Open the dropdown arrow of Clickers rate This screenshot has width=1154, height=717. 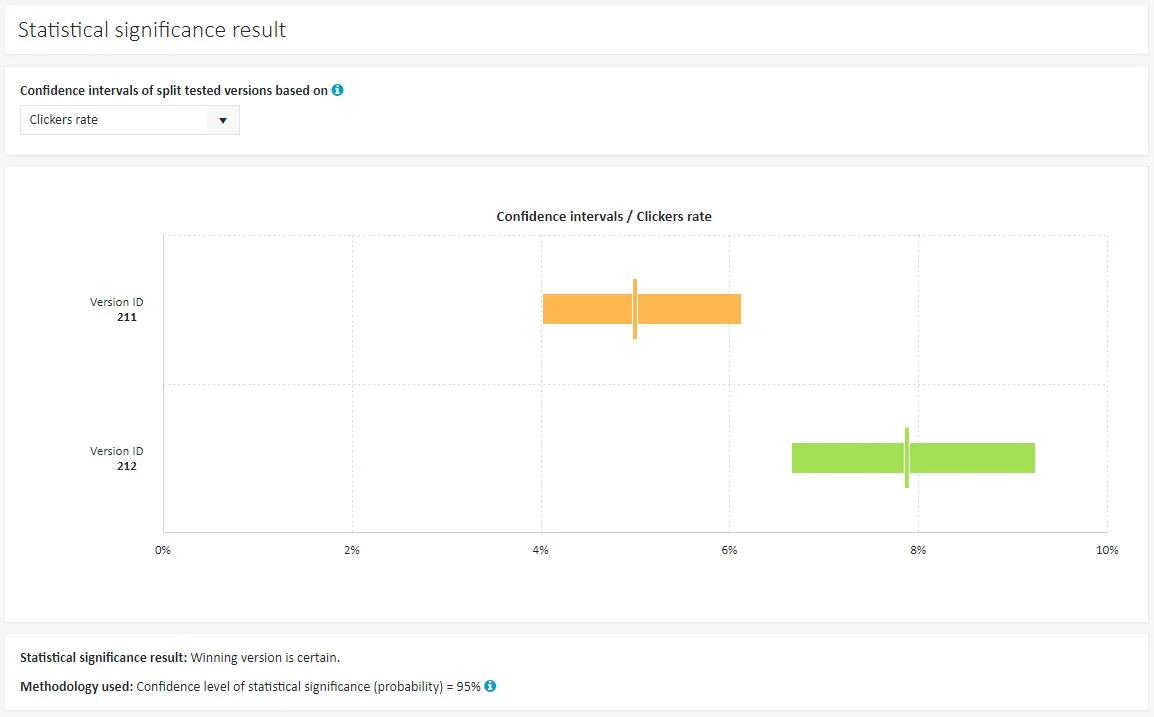[222, 120]
